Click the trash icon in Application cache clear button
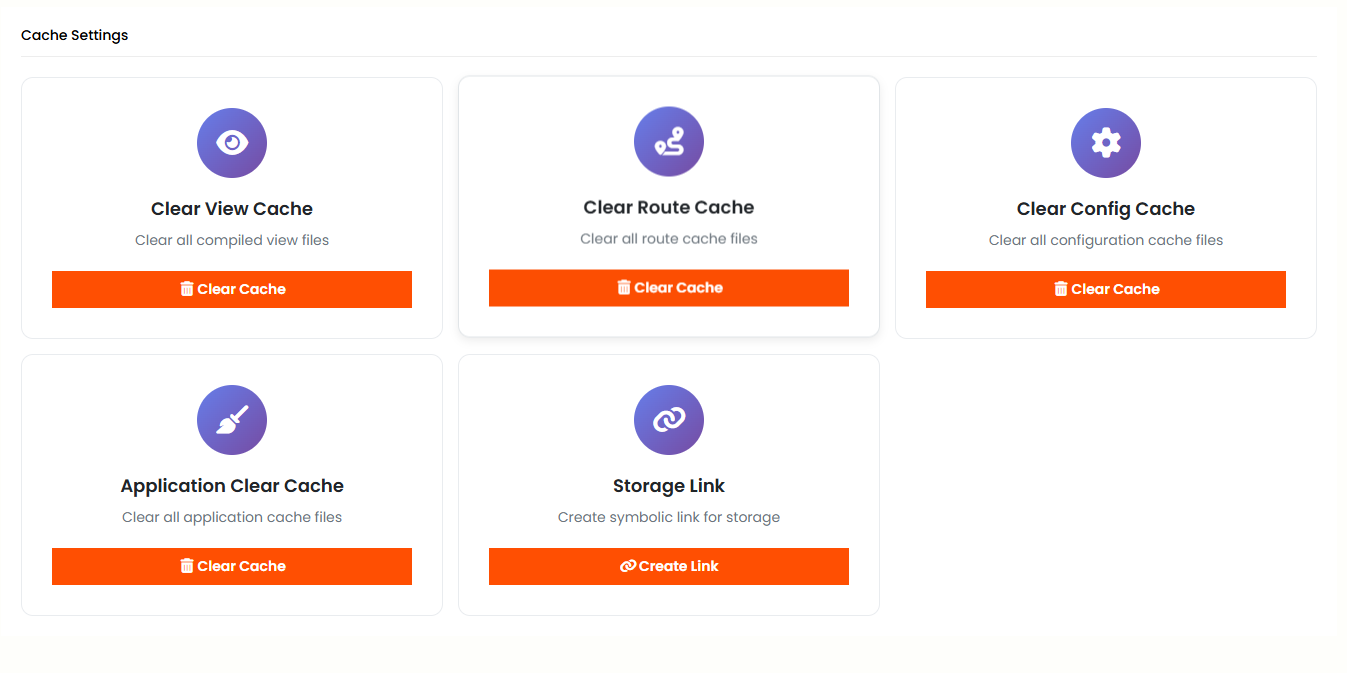Screen dimensions: 1347x673 186,566
